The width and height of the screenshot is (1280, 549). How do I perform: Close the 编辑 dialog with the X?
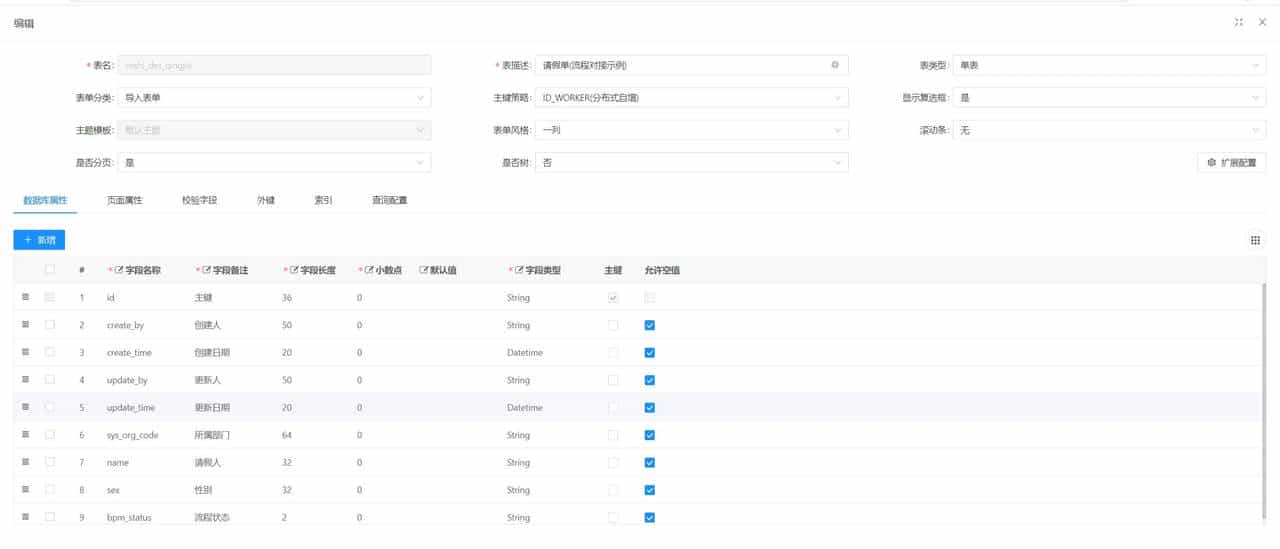pos(1262,22)
